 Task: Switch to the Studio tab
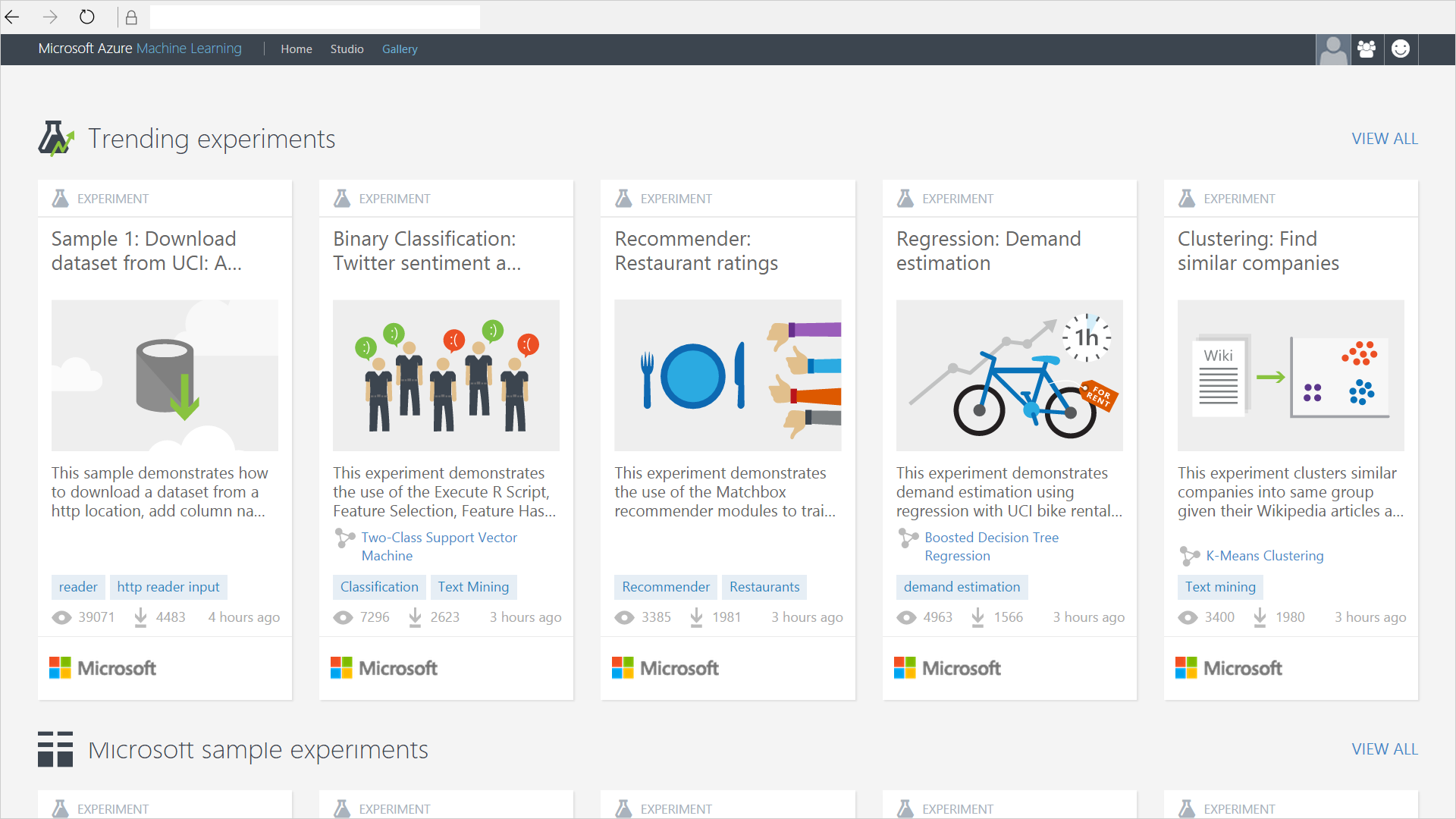347,49
